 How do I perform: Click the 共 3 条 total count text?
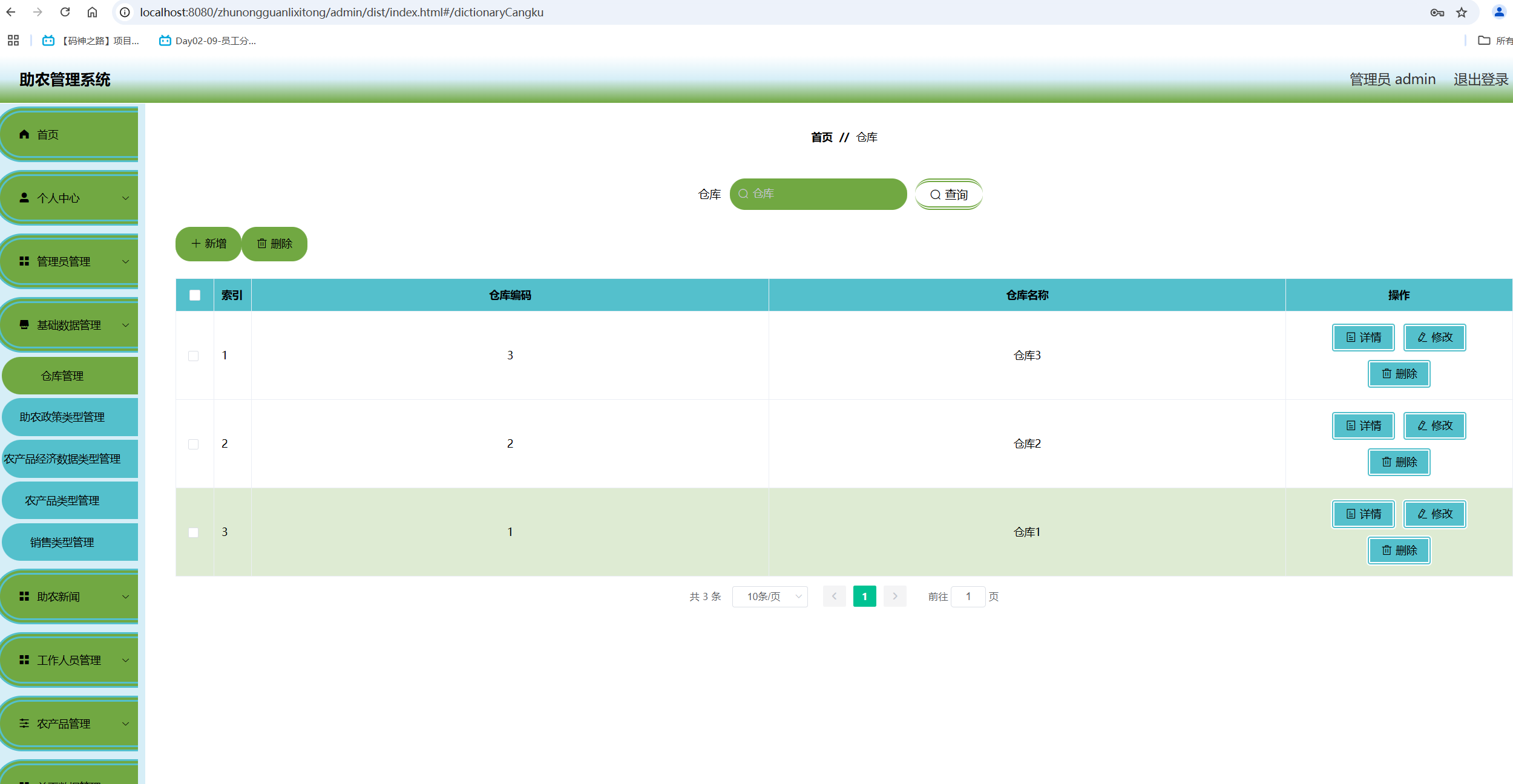pos(705,596)
